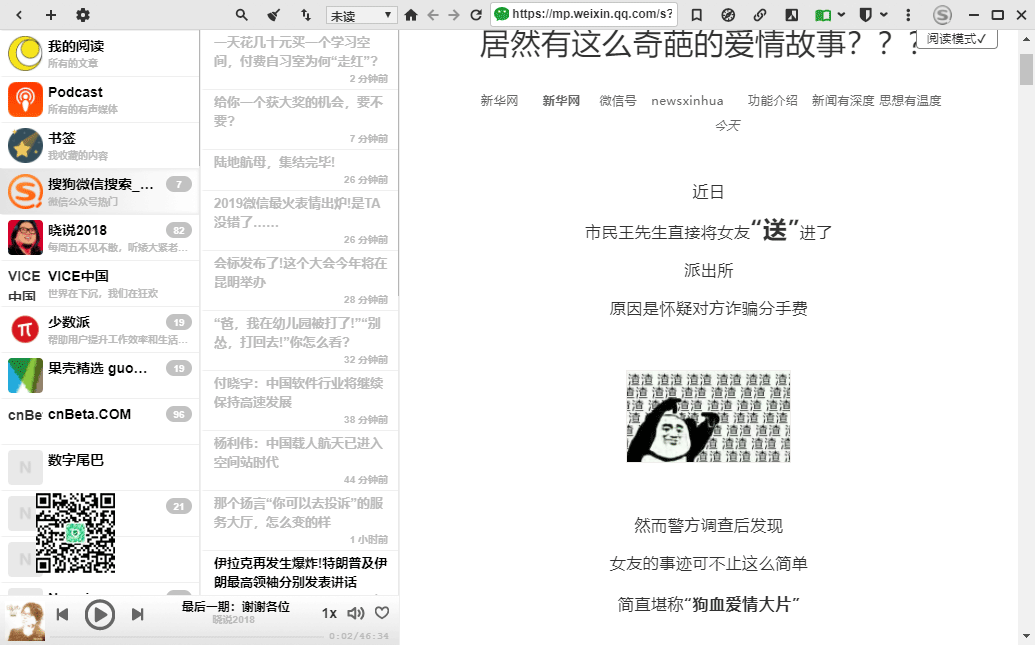Copy the article link chain icon

[760, 15]
